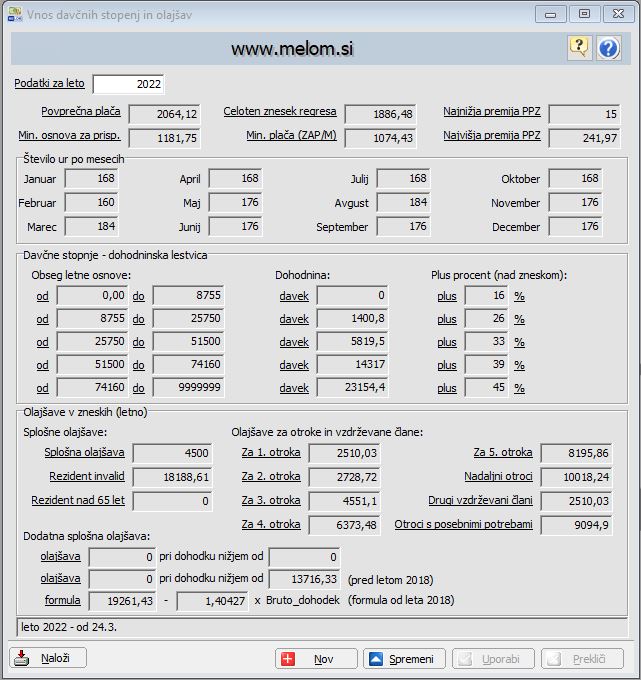Click the Celoten znesek regresa label link
The height and width of the screenshot is (680, 641).
click(280, 112)
